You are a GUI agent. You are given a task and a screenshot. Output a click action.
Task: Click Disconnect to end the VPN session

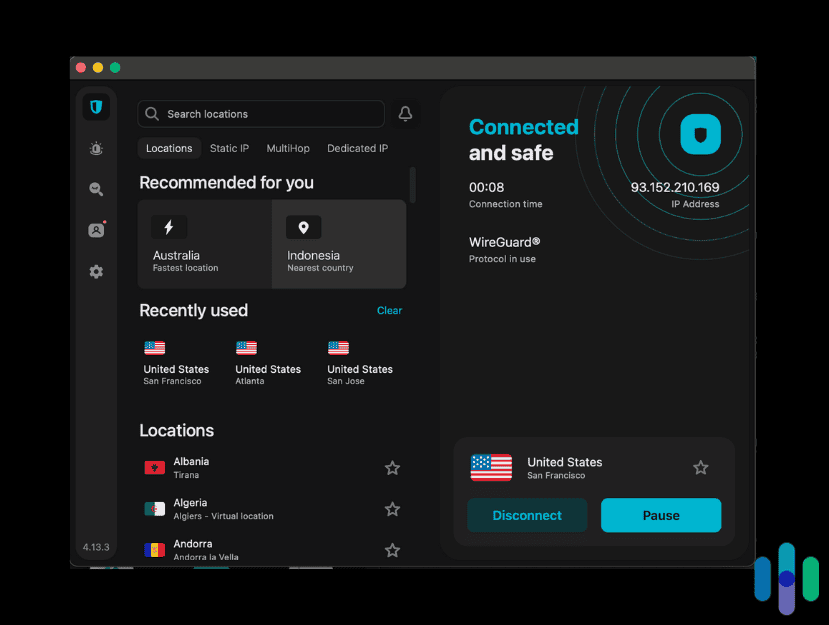527,515
